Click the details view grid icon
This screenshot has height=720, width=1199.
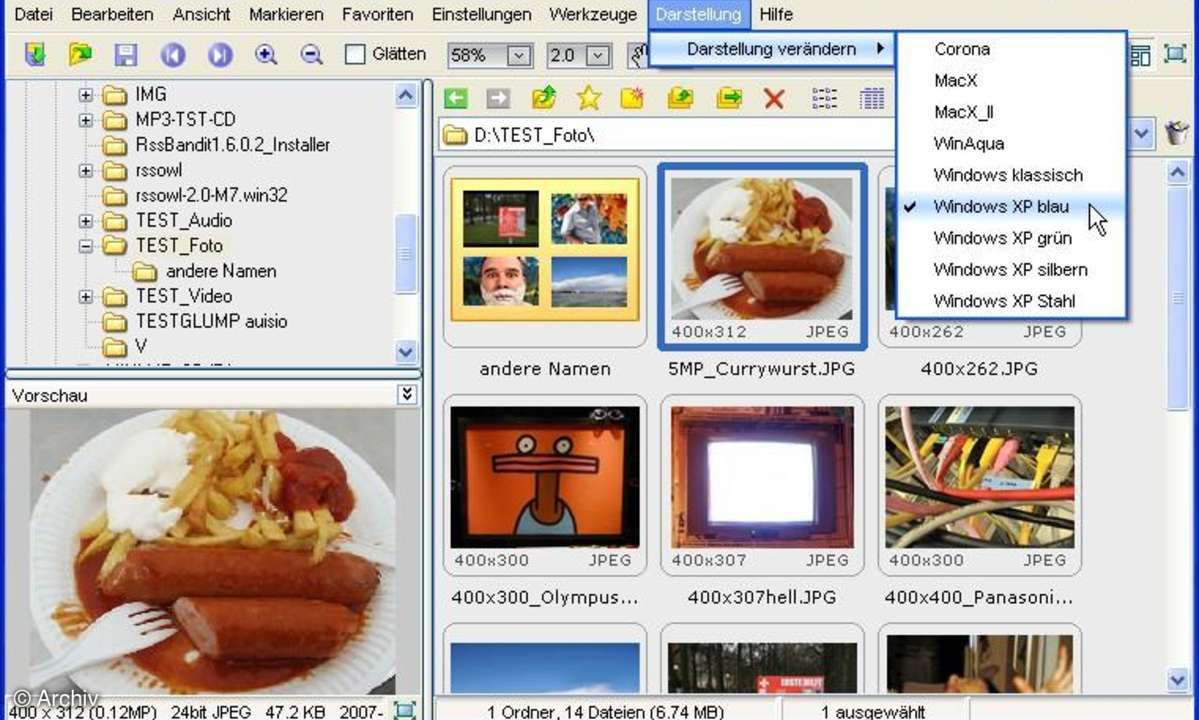(872, 98)
